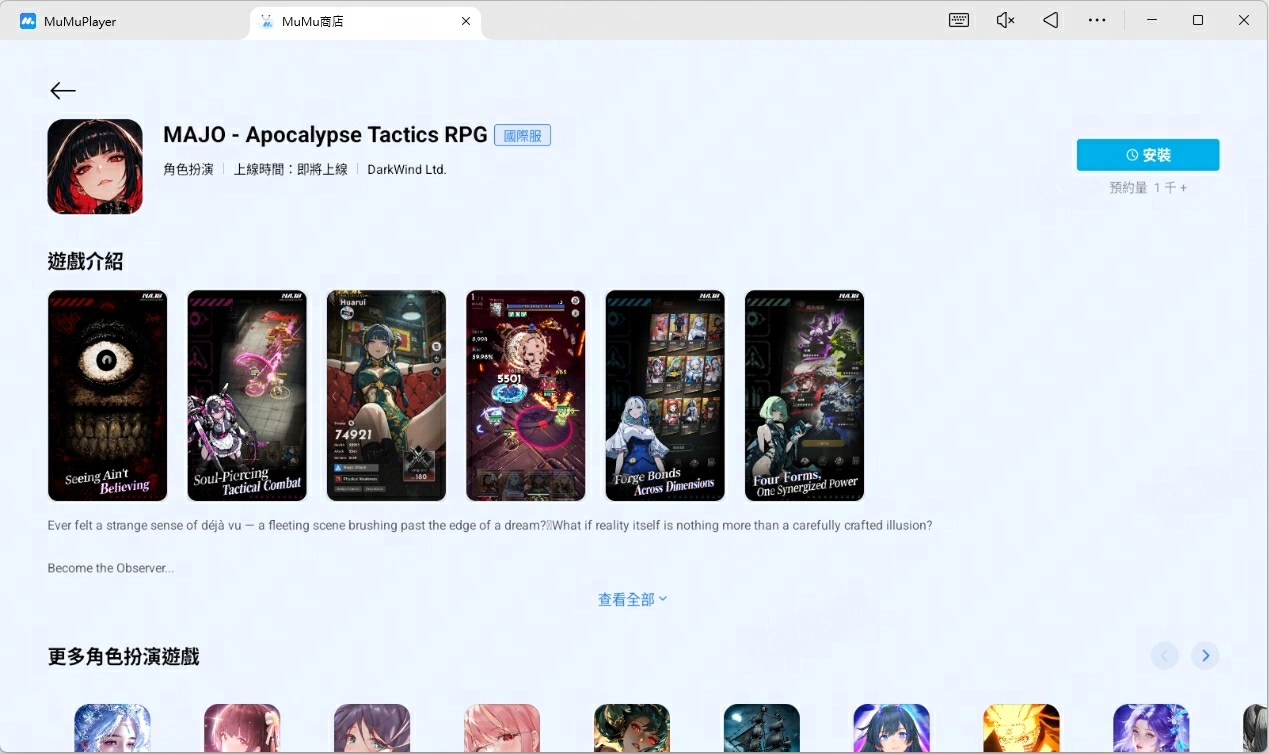
Task: Click the 遊戲介紹 section heading
Action: tap(86, 261)
